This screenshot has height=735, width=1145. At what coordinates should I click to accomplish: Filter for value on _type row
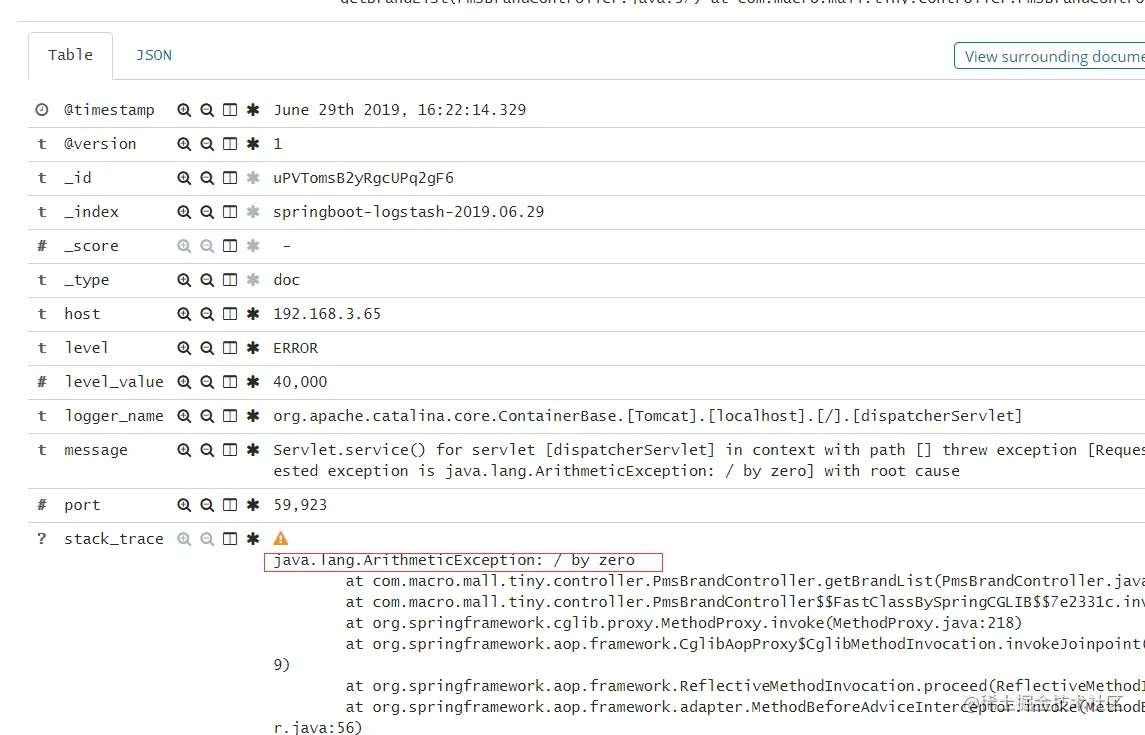(x=184, y=280)
